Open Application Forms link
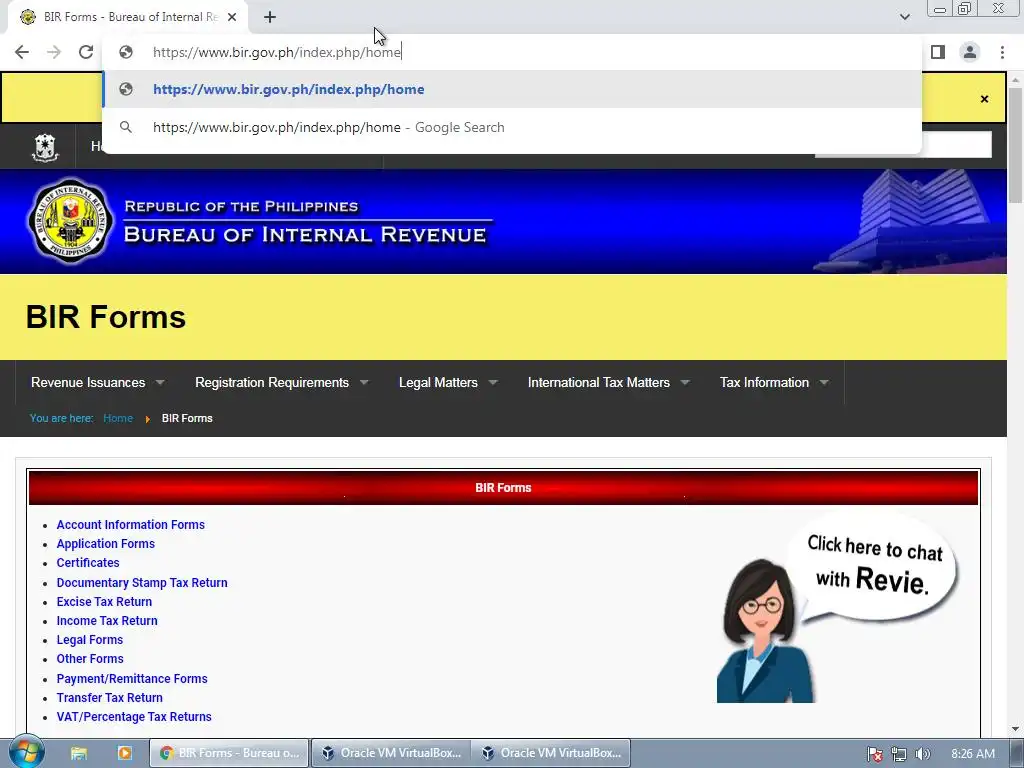 [x=106, y=543]
